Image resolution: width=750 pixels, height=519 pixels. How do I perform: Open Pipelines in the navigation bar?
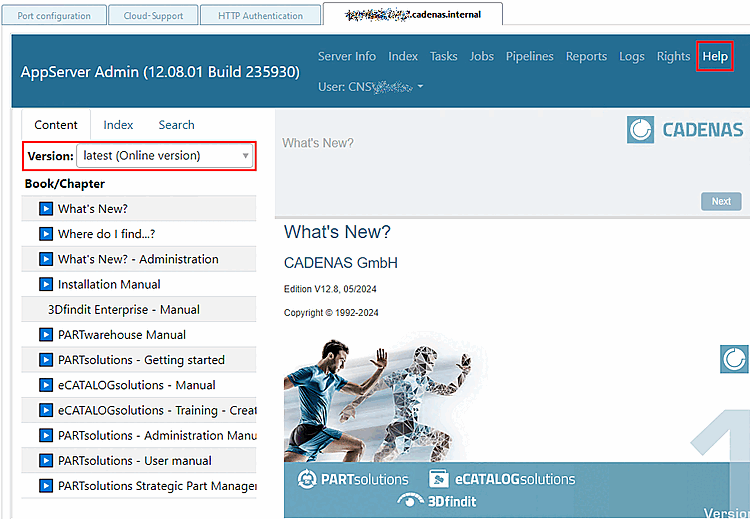point(529,56)
